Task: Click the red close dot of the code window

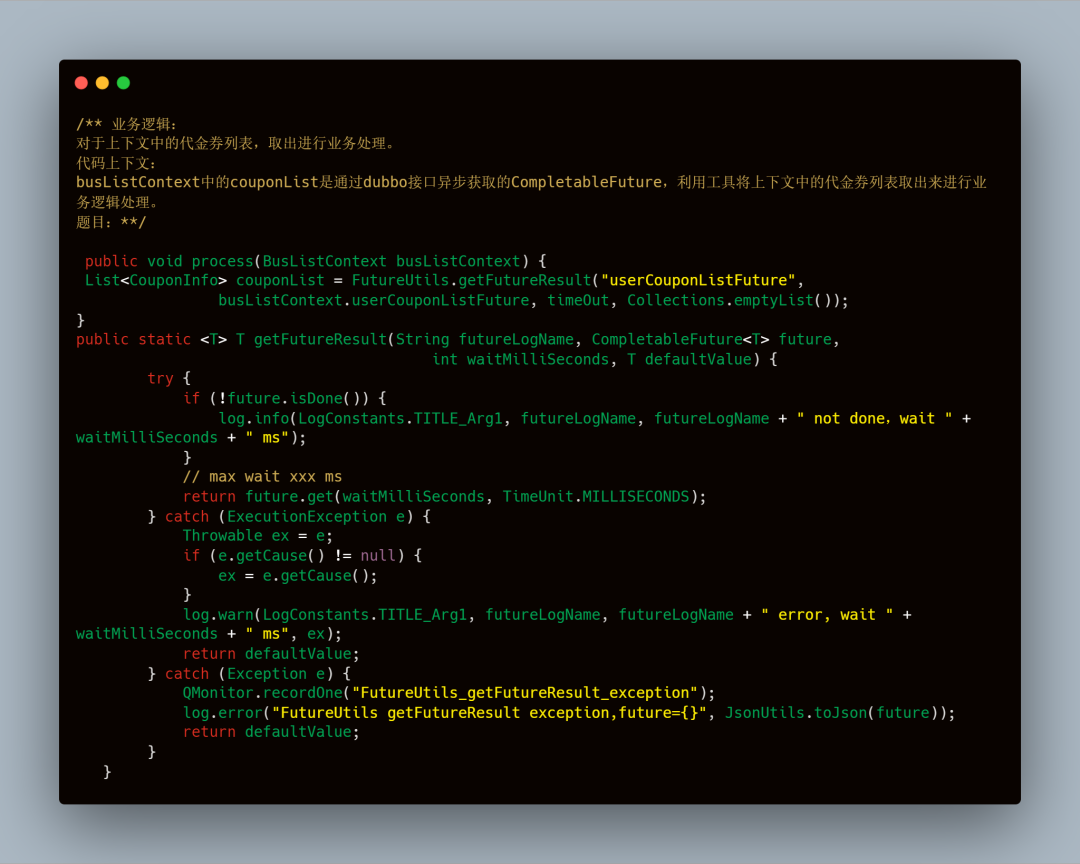Action: pyautogui.click(x=81, y=83)
